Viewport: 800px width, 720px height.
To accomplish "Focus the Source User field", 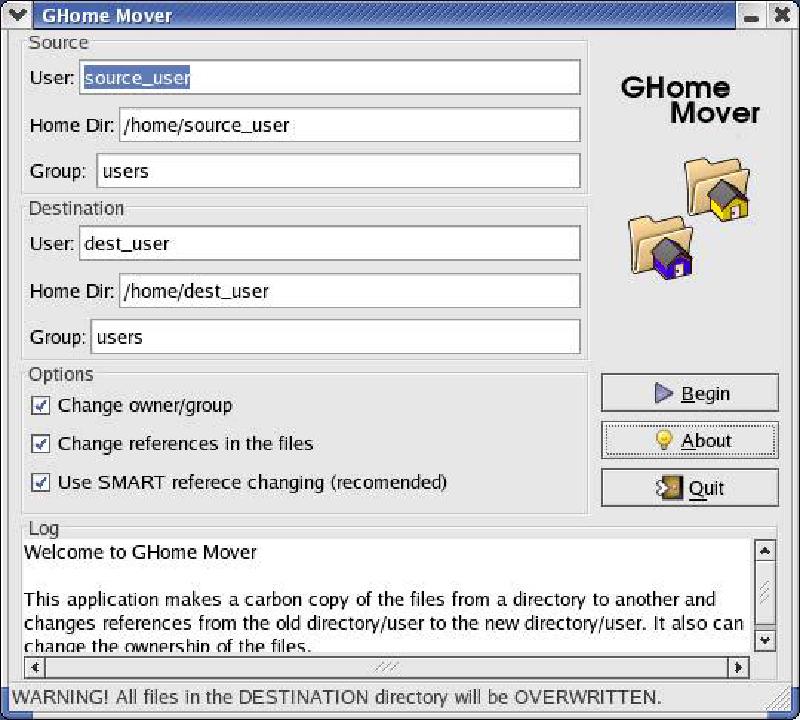I will click(x=330, y=78).
